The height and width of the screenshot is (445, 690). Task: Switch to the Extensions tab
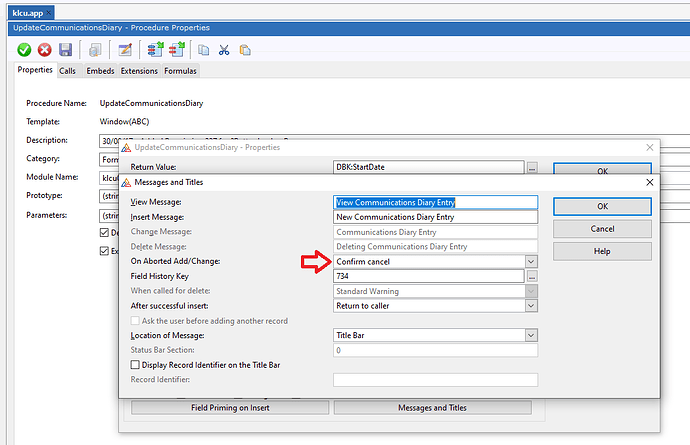click(139, 71)
